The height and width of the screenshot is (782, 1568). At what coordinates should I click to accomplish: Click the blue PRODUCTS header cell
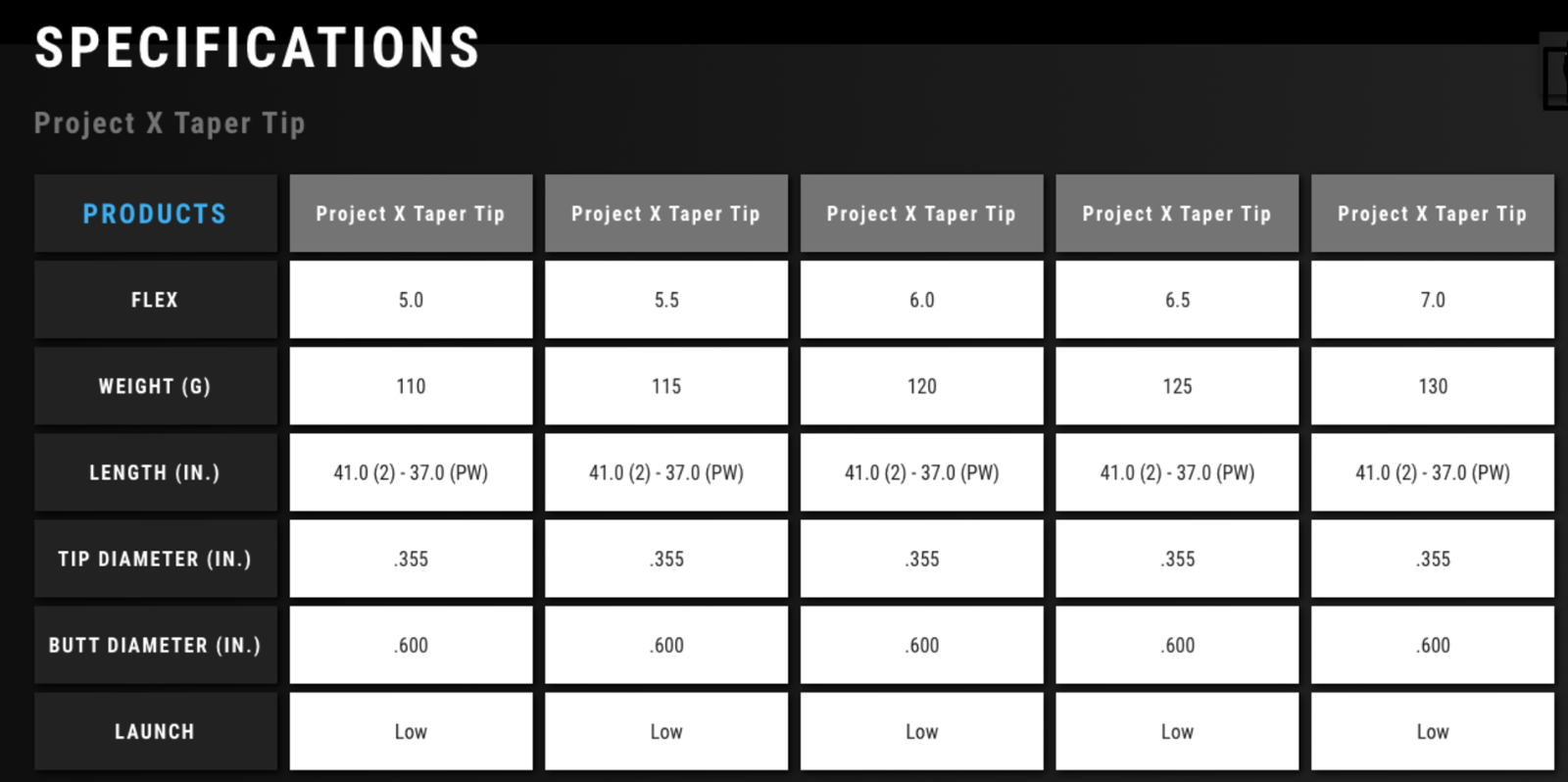pos(155,214)
